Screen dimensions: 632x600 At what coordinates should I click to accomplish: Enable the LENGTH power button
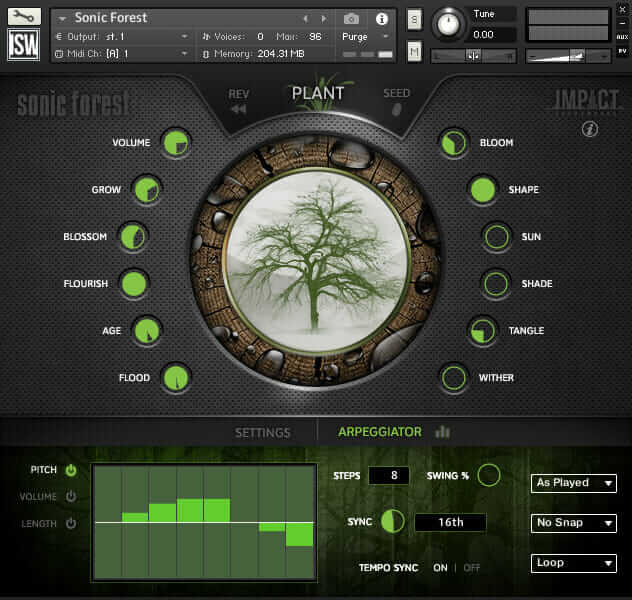point(71,523)
